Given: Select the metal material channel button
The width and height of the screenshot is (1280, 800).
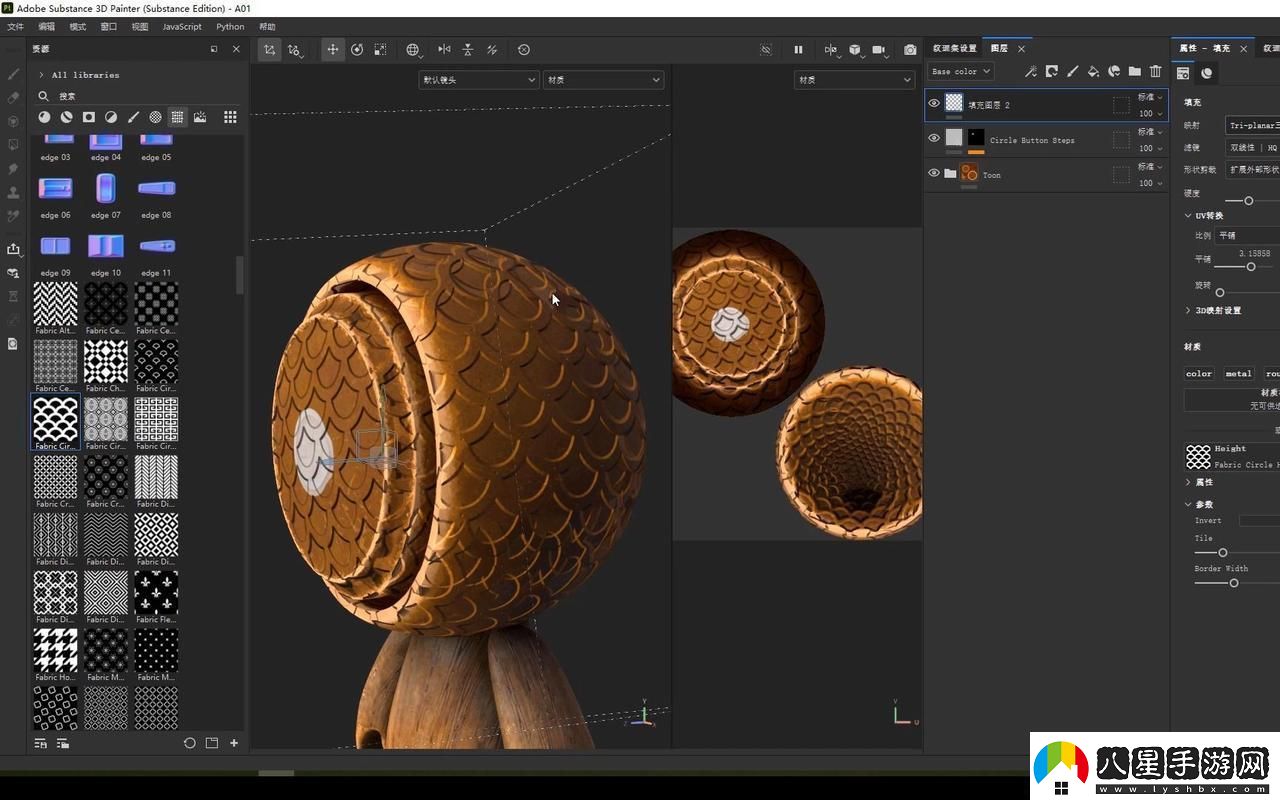Looking at the screenshot, I should tap(1238, 373).
